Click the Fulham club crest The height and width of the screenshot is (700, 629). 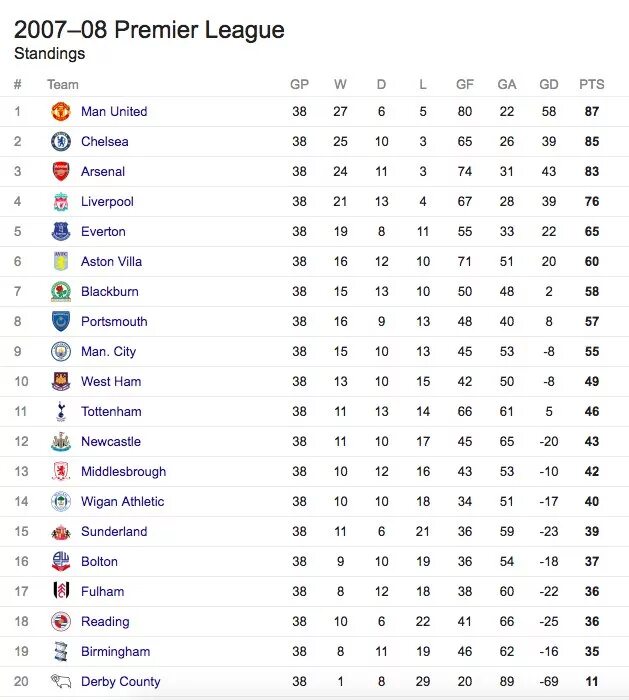pos(61,591)
